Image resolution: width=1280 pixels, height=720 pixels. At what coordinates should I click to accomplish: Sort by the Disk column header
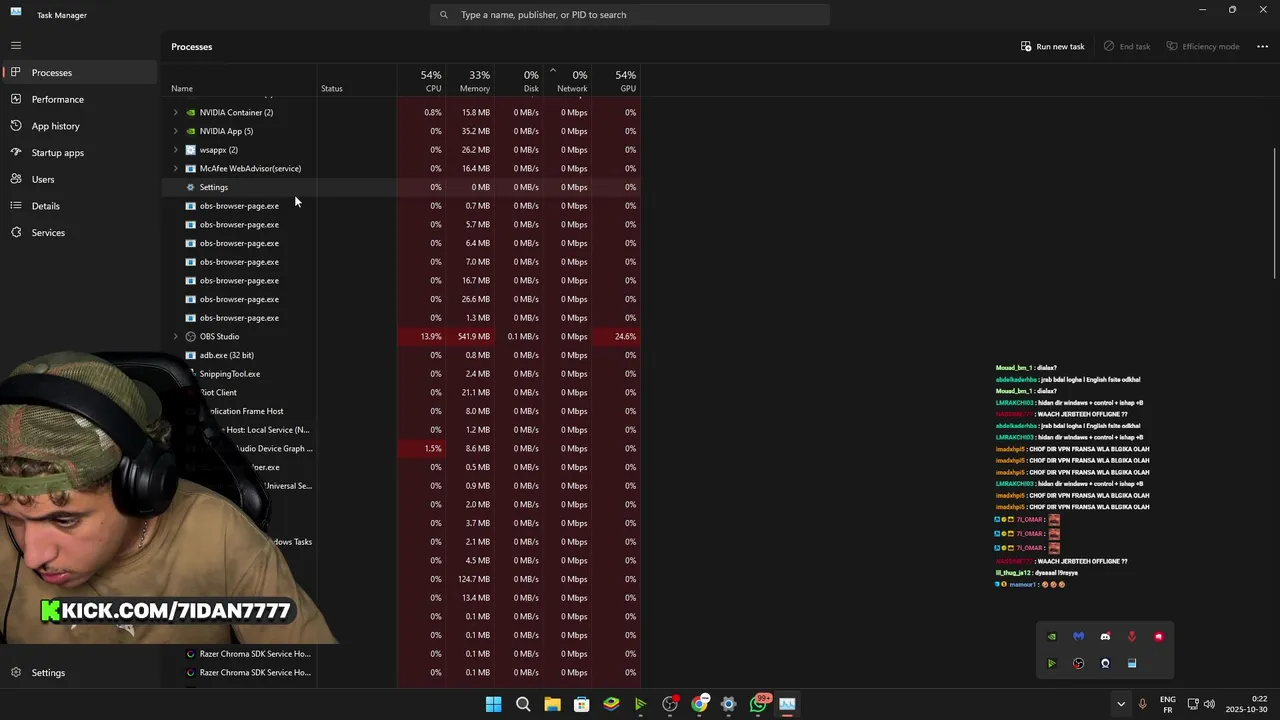pyautogui.click(x=519, y=81)
